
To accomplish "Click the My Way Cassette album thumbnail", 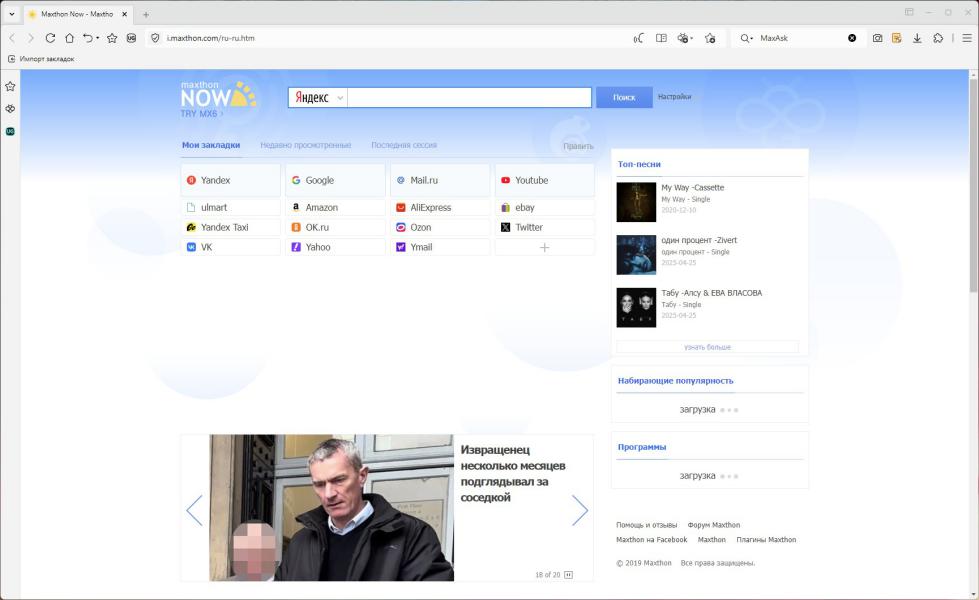I will point(636,202).
